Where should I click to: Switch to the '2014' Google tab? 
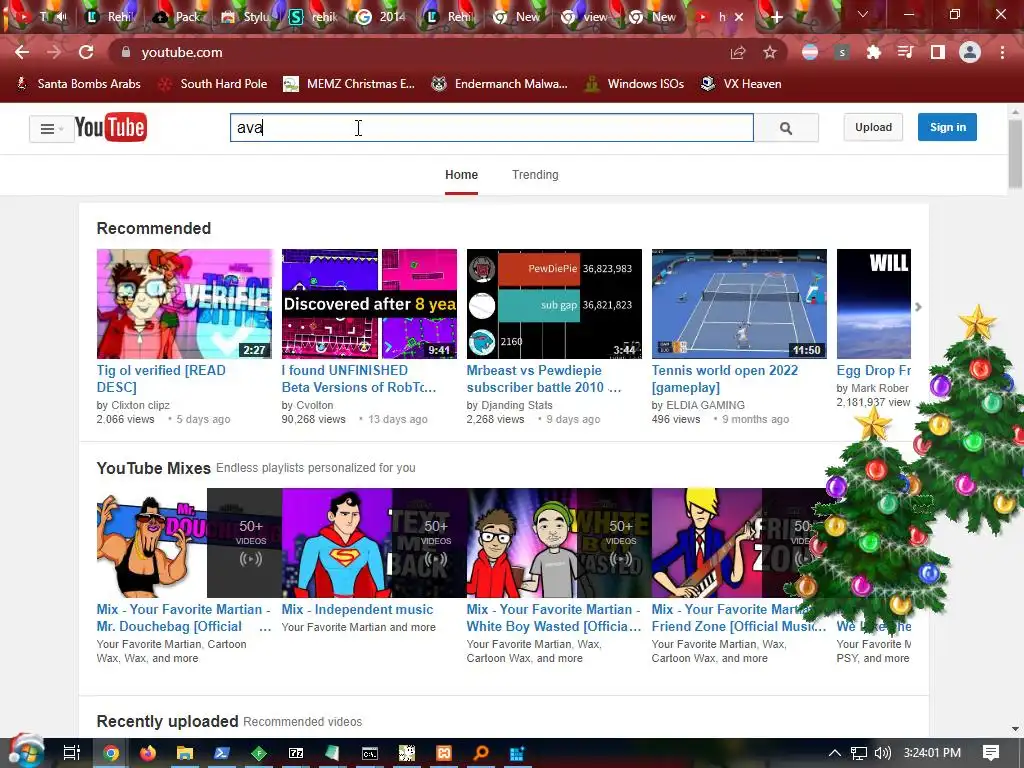coord(382,17)
